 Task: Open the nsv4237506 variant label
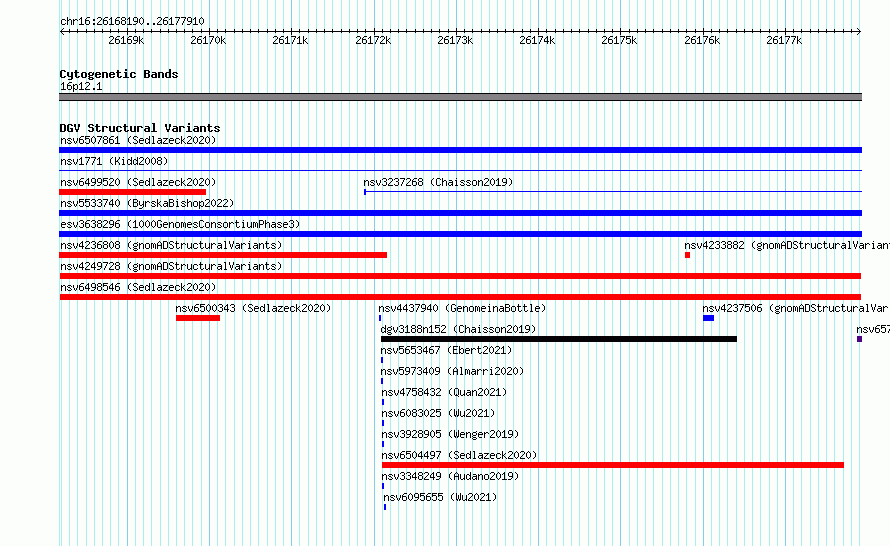pos(796,308)
